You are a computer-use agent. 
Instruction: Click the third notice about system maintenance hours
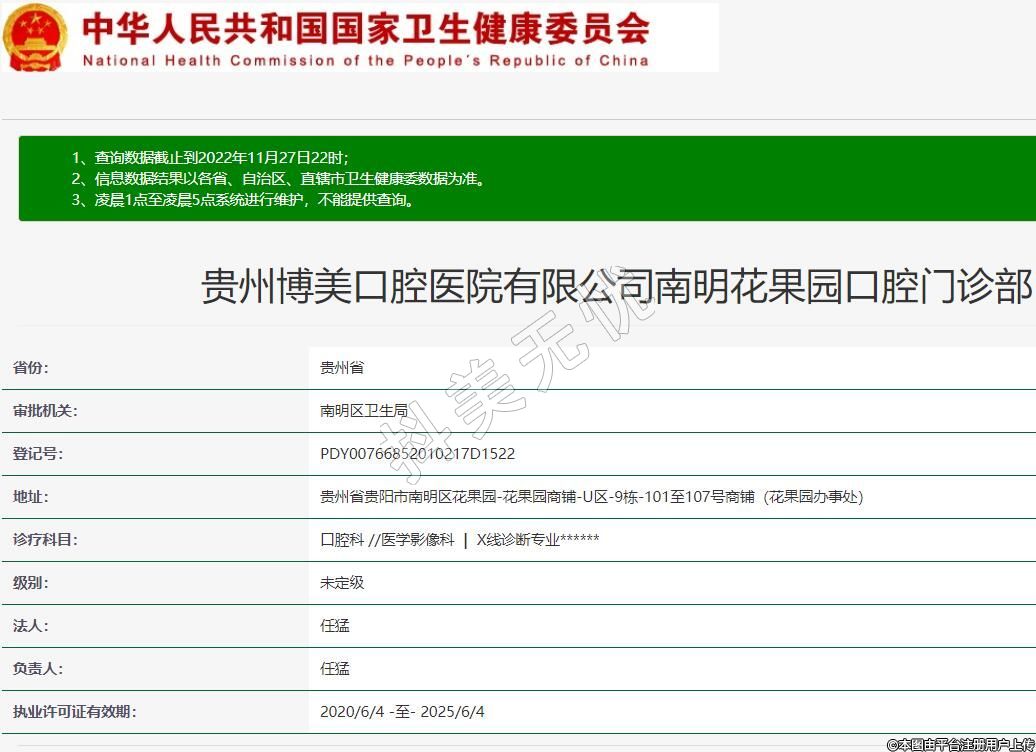pos(243,200)
